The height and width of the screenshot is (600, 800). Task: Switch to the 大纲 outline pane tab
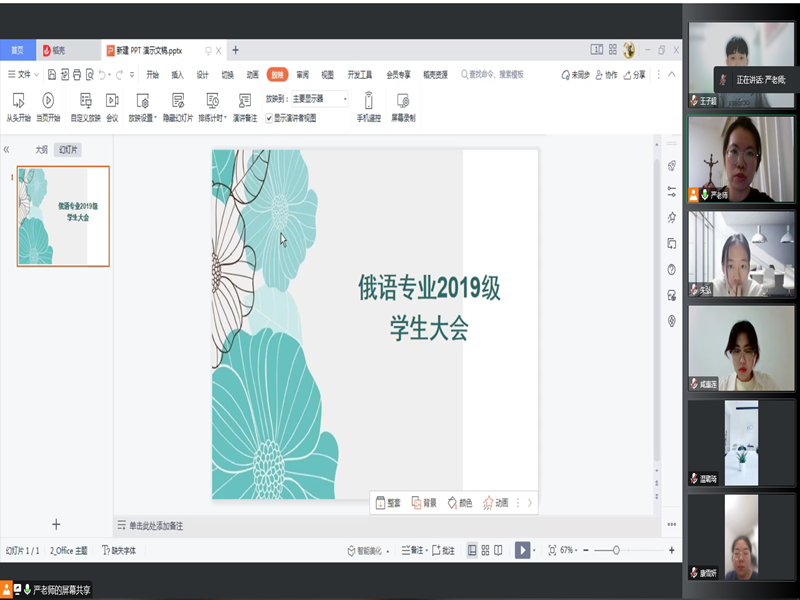41,149
